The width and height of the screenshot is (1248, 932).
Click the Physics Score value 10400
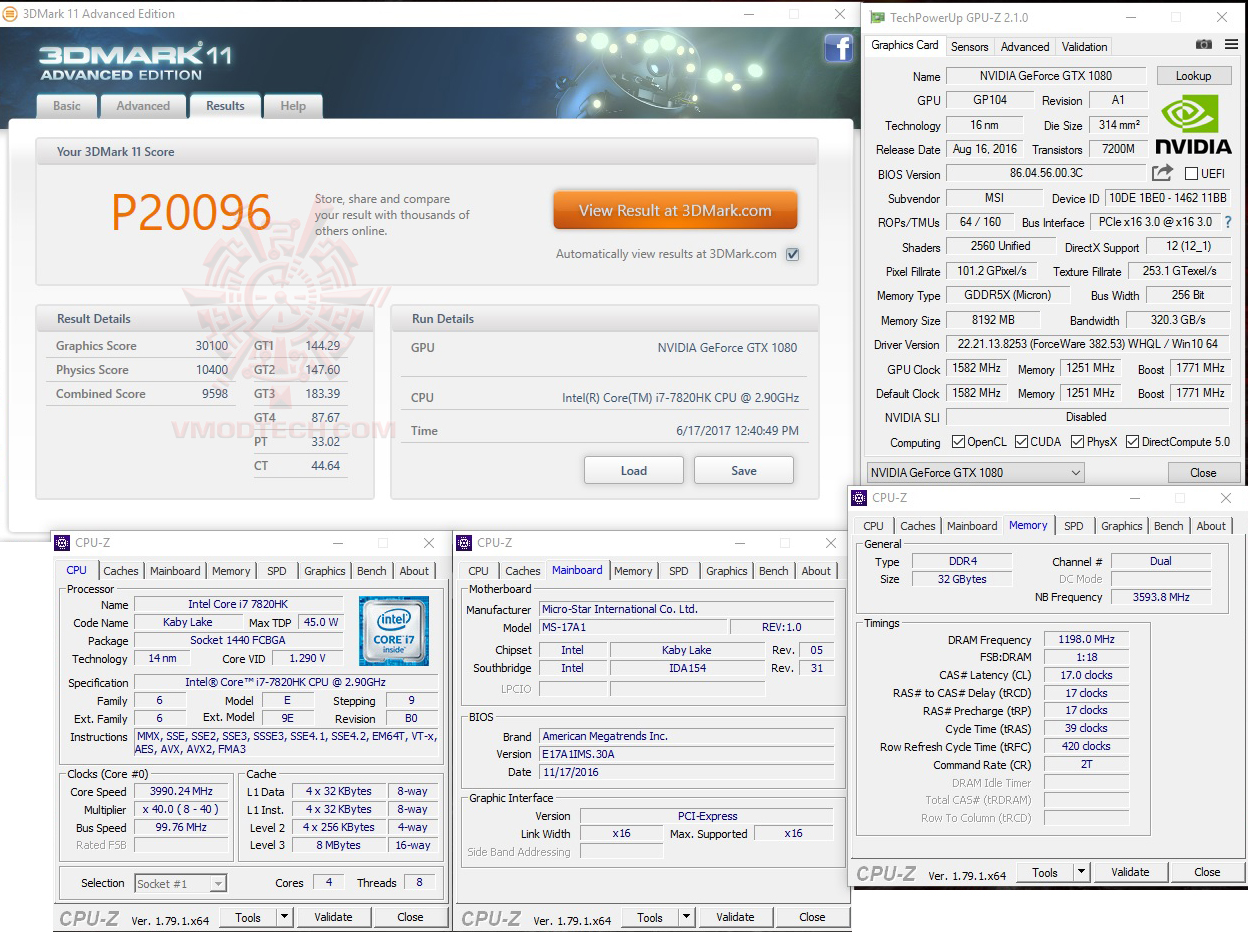tap(212, 370)
